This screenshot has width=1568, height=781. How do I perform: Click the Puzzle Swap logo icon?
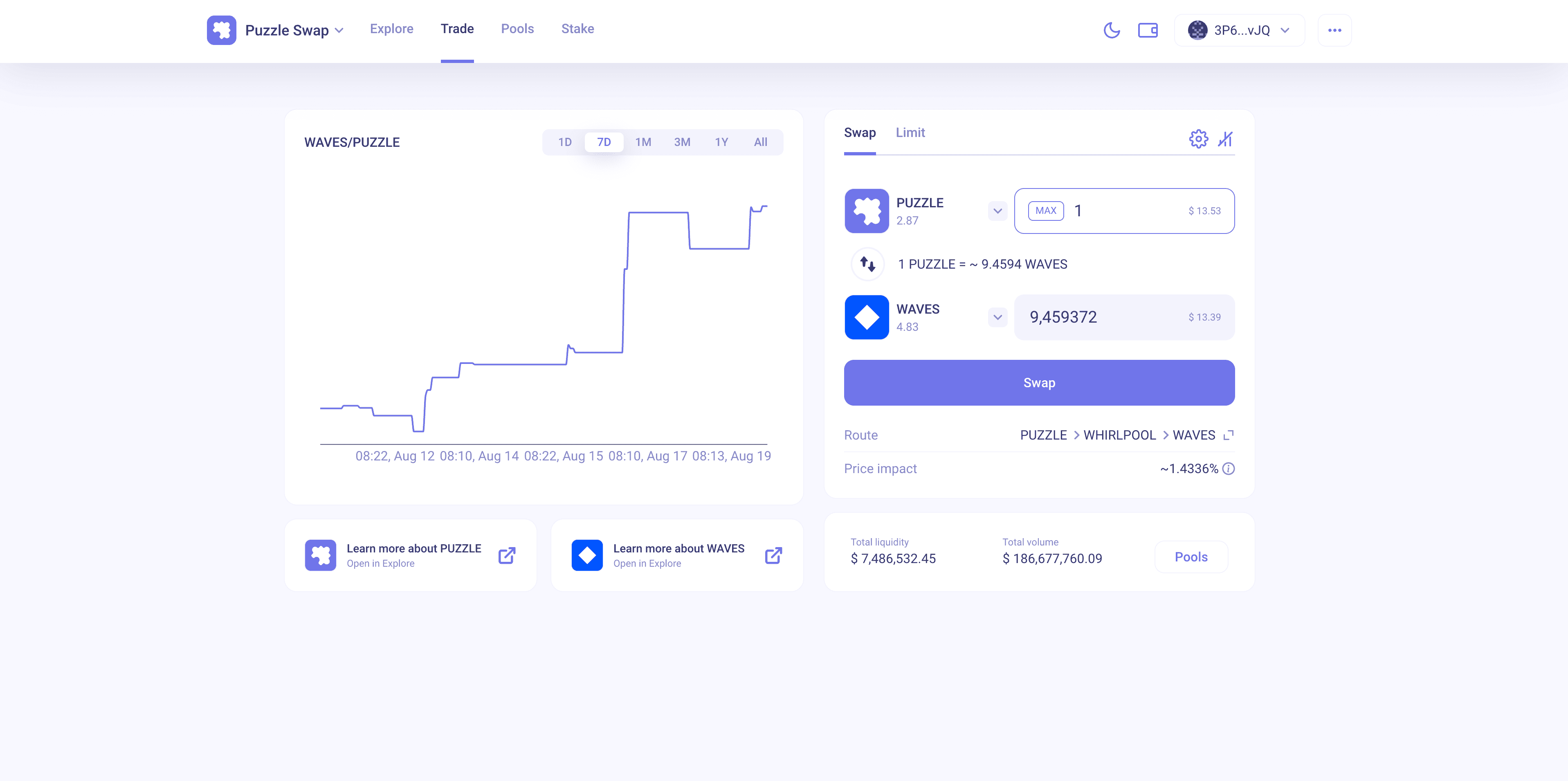click(x=222, y=30)
